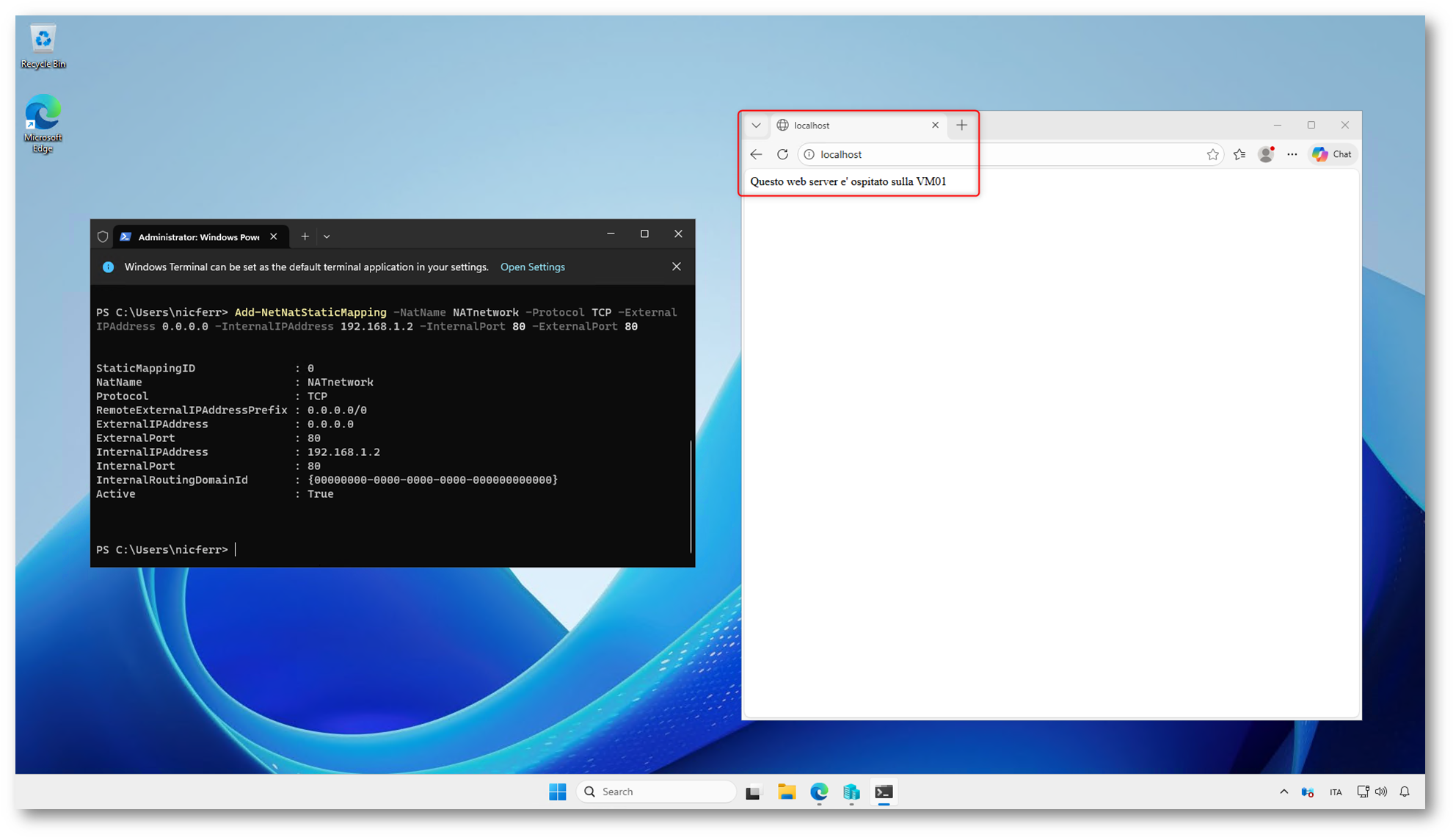Open the Copilot Chat button
1456x840 pixels.
coord(1333,154)
